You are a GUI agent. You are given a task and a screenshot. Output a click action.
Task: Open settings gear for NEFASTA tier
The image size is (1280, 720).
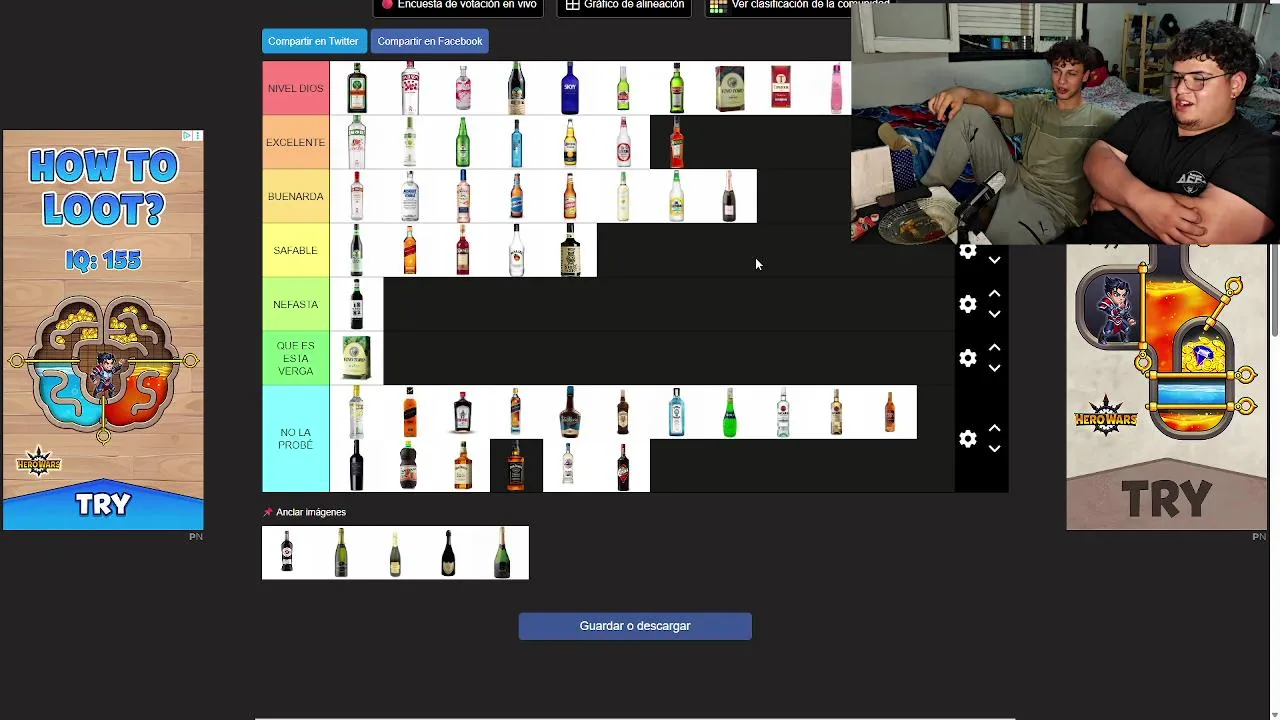pos(967,304)
